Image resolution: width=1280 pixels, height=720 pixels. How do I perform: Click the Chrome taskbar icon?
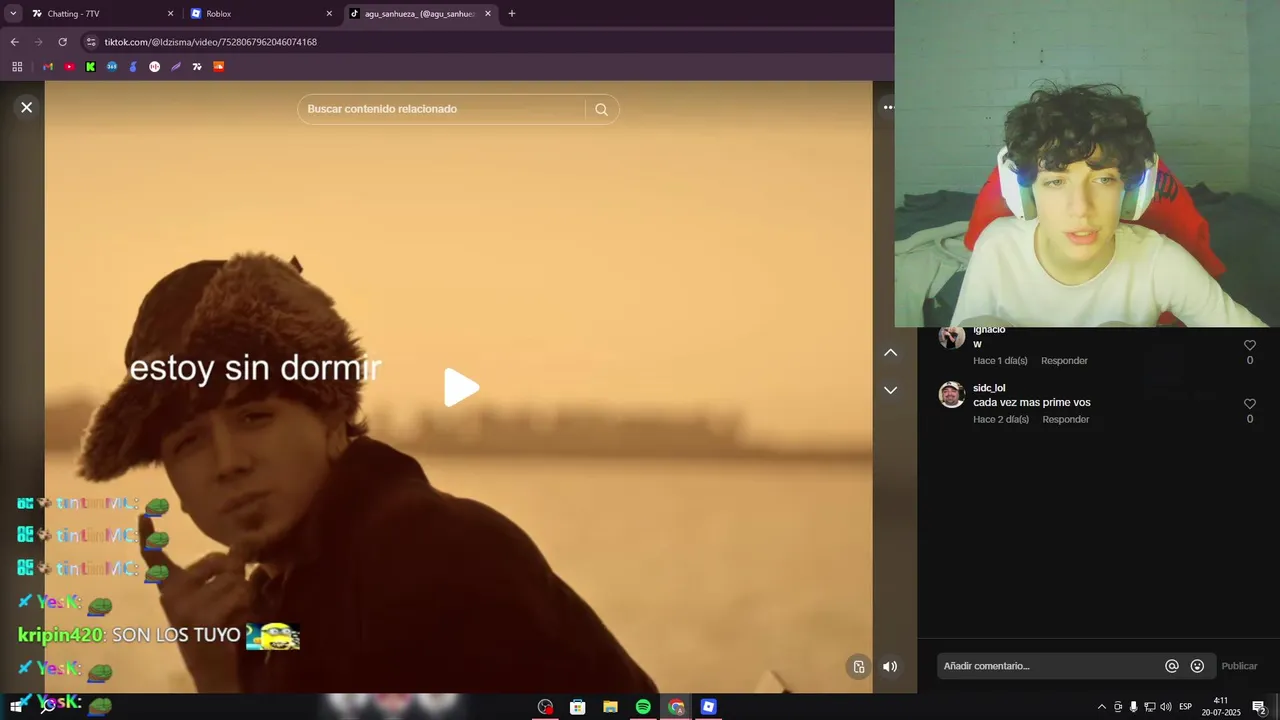coord(676,707)
